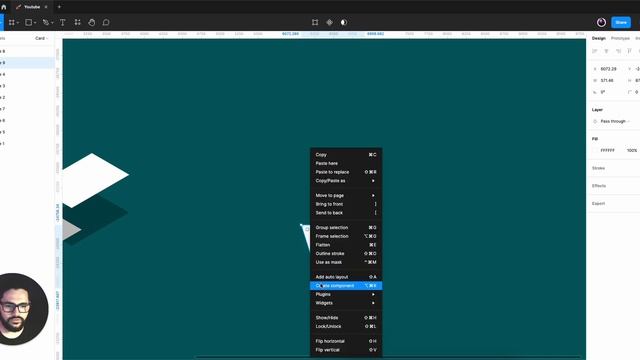Toggle Show/Hide in the context menu
Viewport: 640px width, 360px height.
[x=346, y=318]
